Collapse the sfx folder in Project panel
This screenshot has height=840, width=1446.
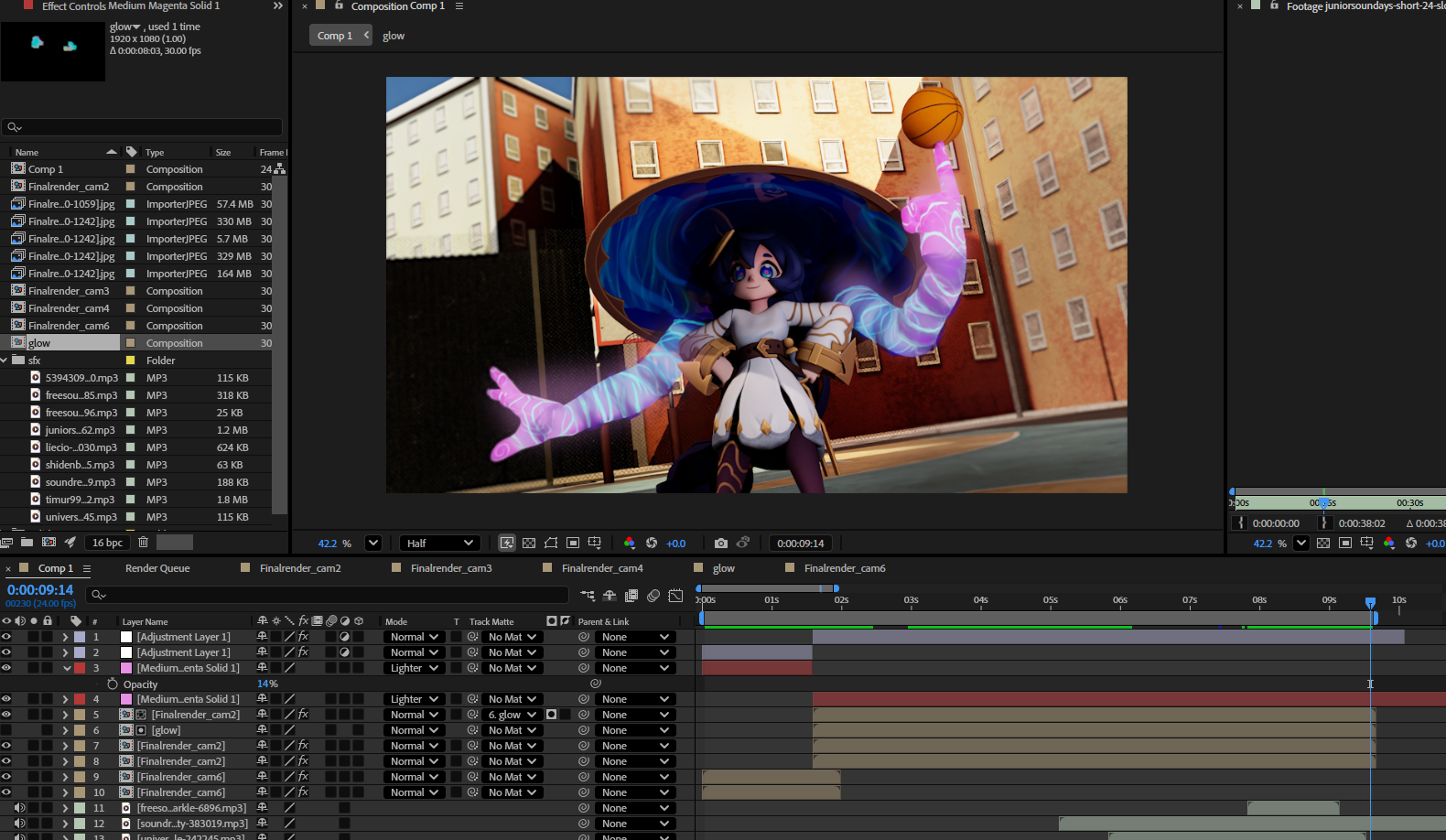[x=5, y=361]
